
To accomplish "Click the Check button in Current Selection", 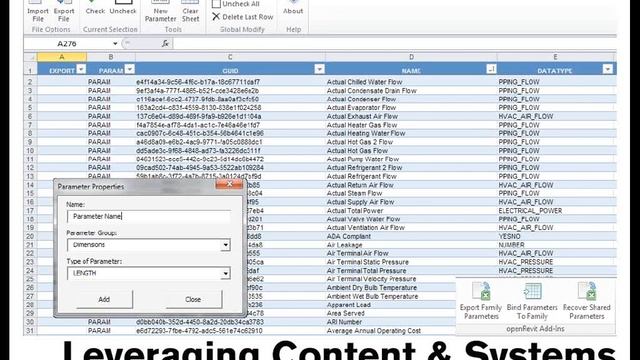I will [x=95, y=8].
